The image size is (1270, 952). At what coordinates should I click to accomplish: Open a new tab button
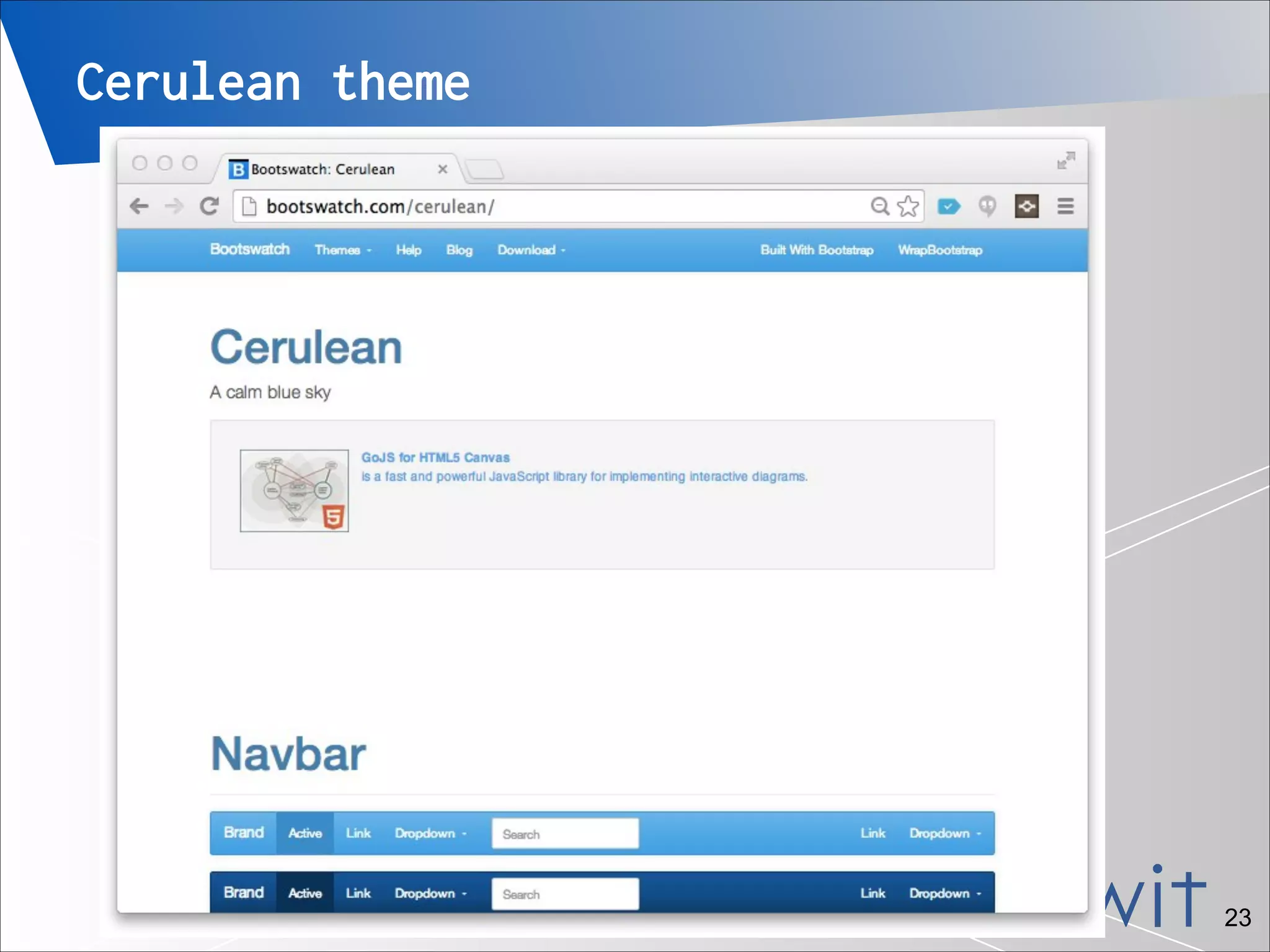[484, 169]
